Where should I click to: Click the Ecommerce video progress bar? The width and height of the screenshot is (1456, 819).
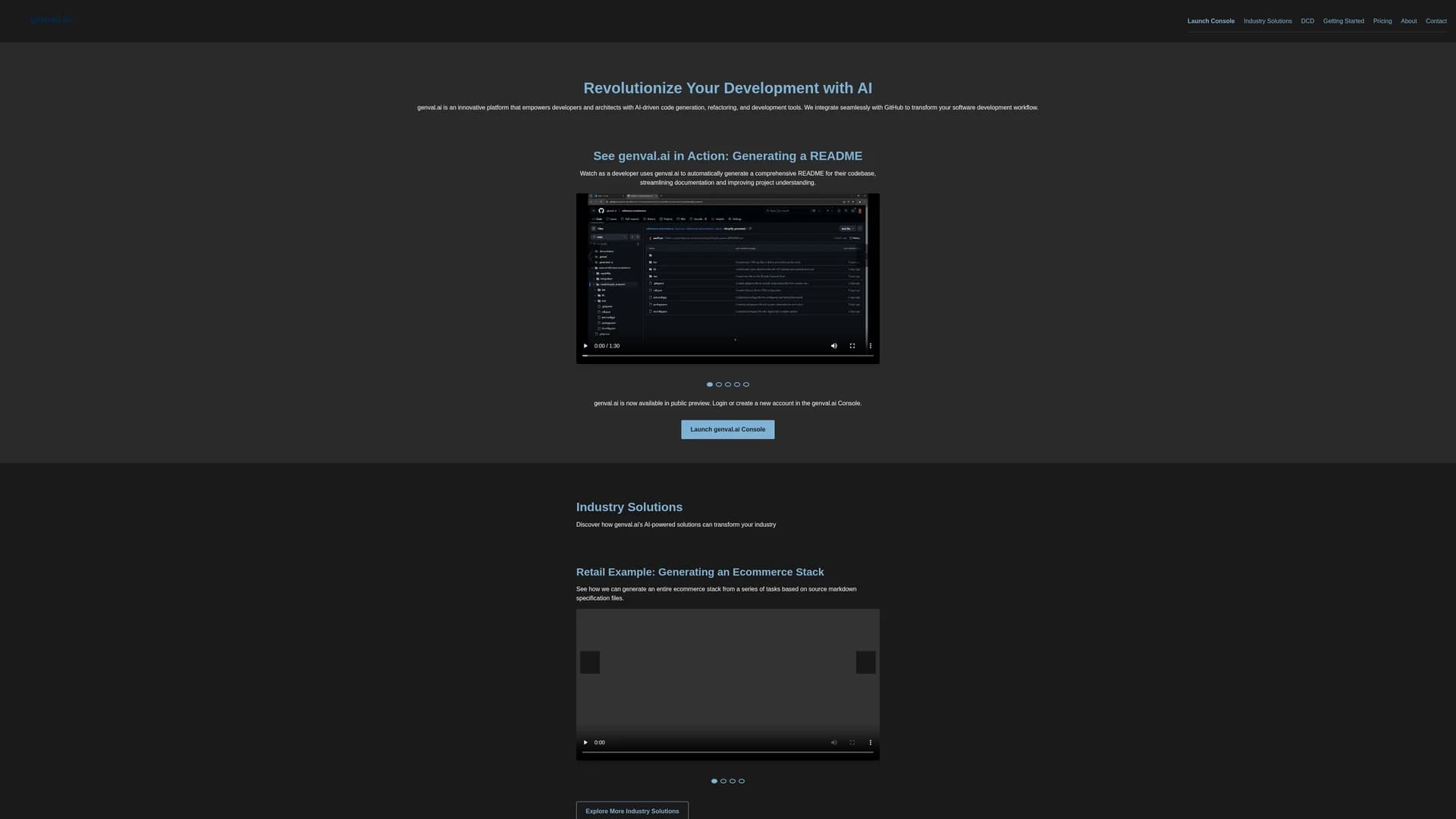click(727, 752)
